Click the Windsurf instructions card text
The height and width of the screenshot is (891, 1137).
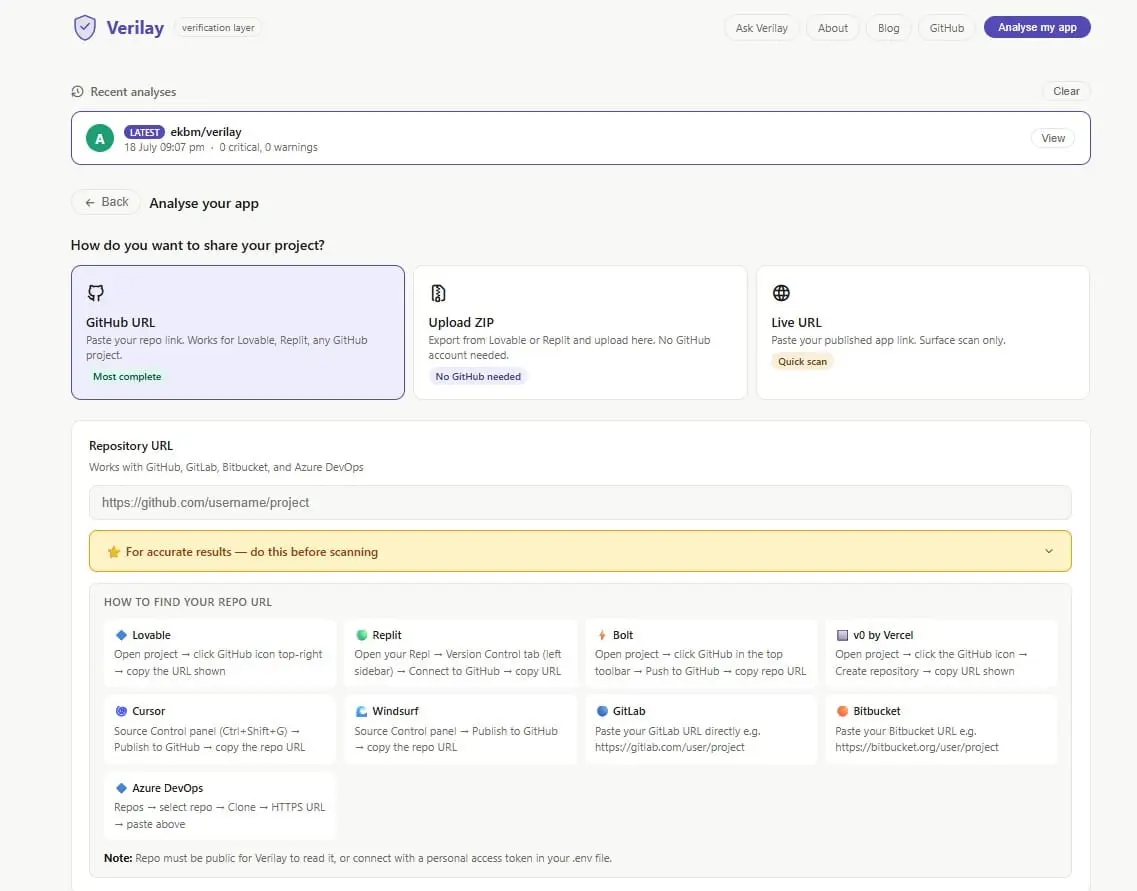point(456,739)
